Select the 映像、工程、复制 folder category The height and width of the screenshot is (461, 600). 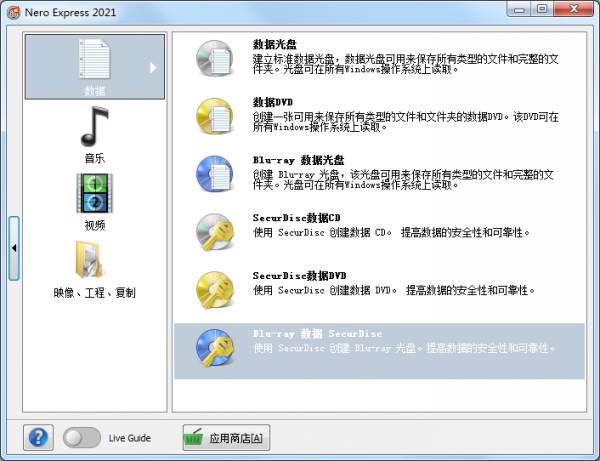pos(94,268)
